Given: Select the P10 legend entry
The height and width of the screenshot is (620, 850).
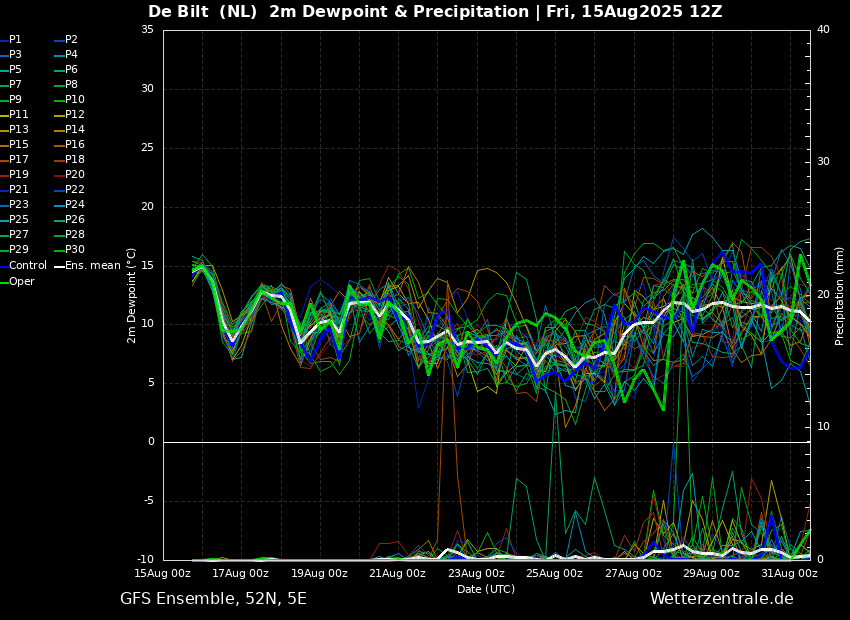Looking at the screenshot, I should pos(74,100).
